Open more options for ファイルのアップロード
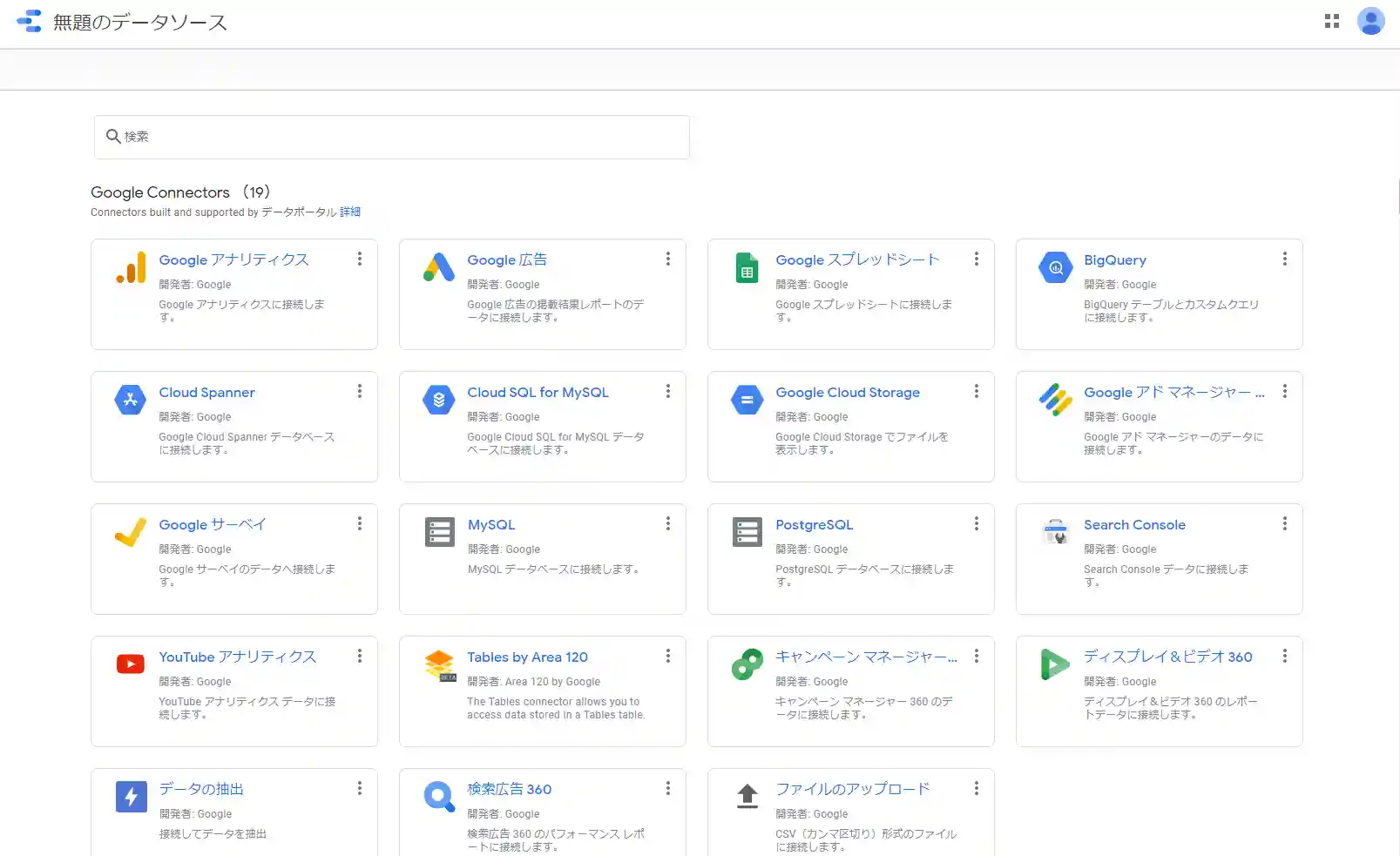1400x856 pixels. click(976, 789)
